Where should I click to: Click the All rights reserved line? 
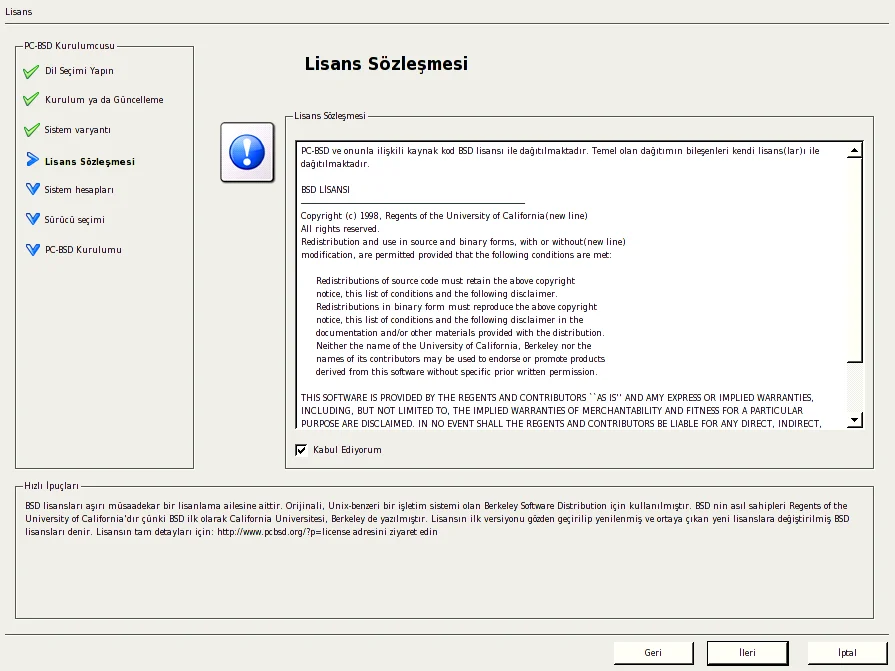340,229
